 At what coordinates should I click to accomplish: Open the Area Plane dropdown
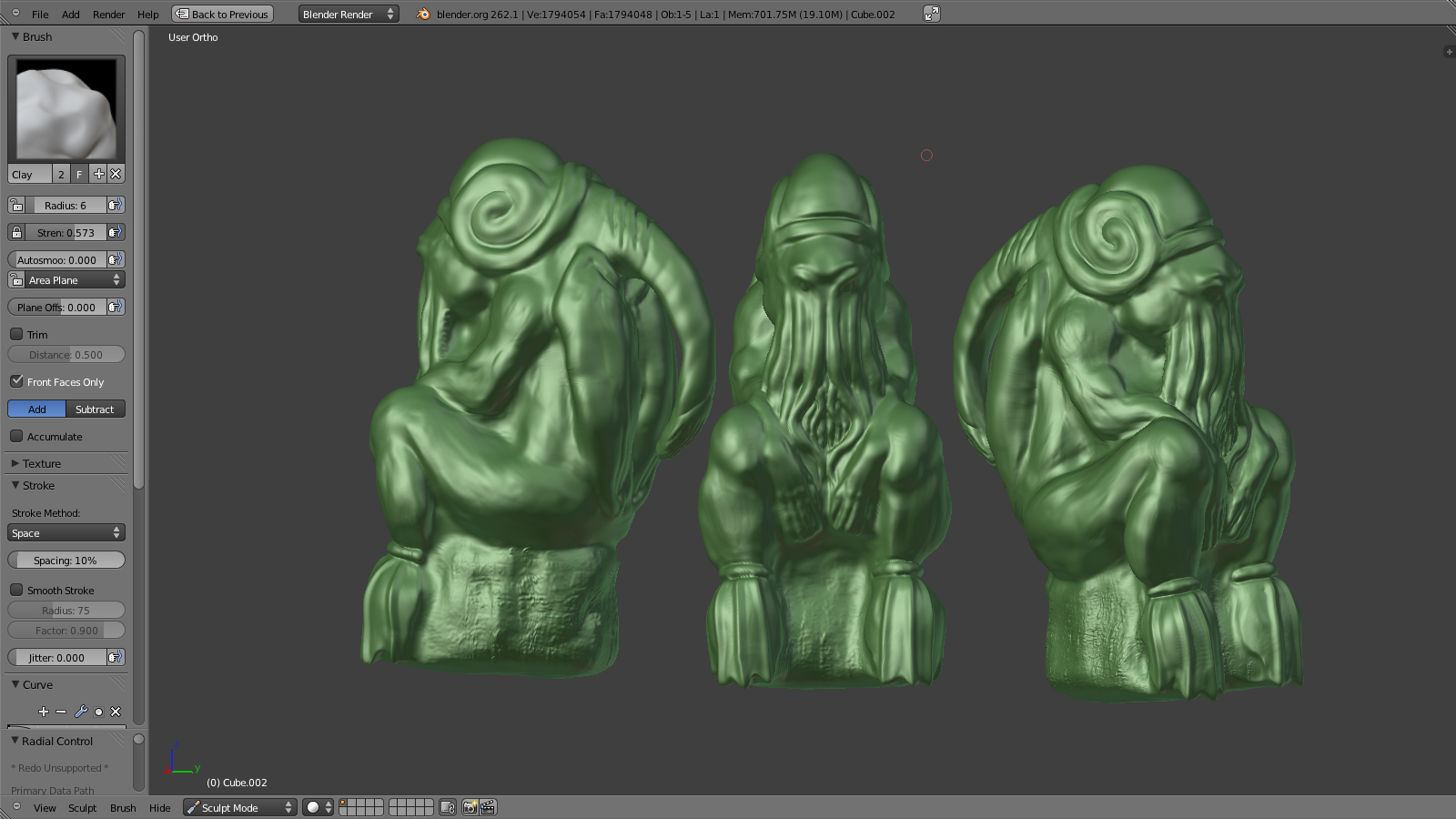tap(75, 280)
